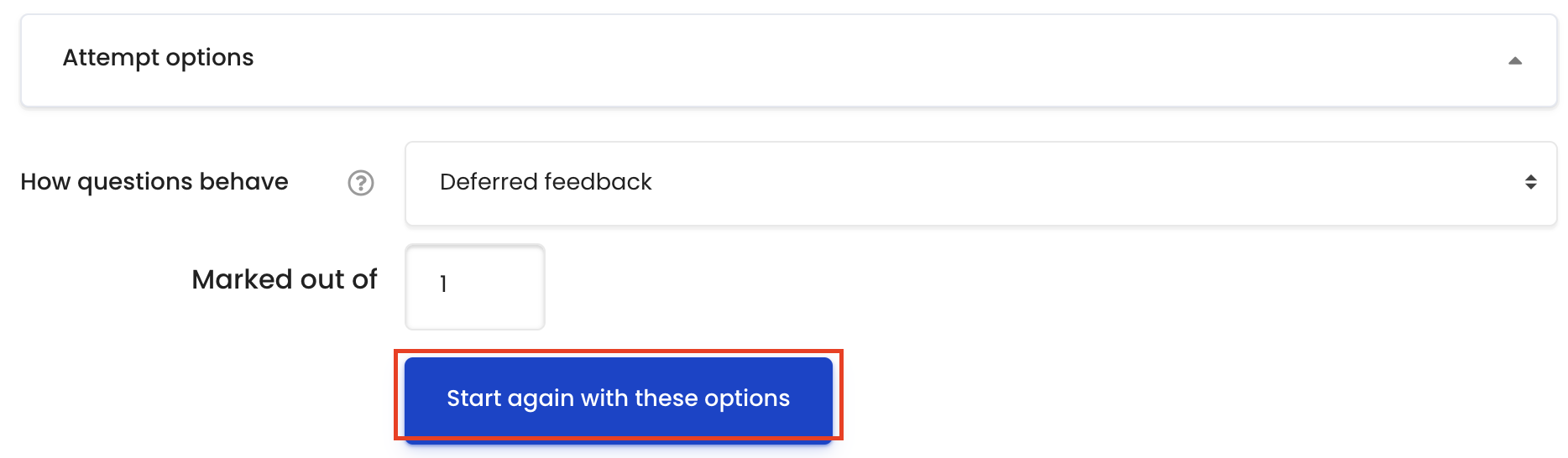Toggle the Attempt options panel header bar
1568x458 pixels.
pyautogui.click(x=789, y=60)
